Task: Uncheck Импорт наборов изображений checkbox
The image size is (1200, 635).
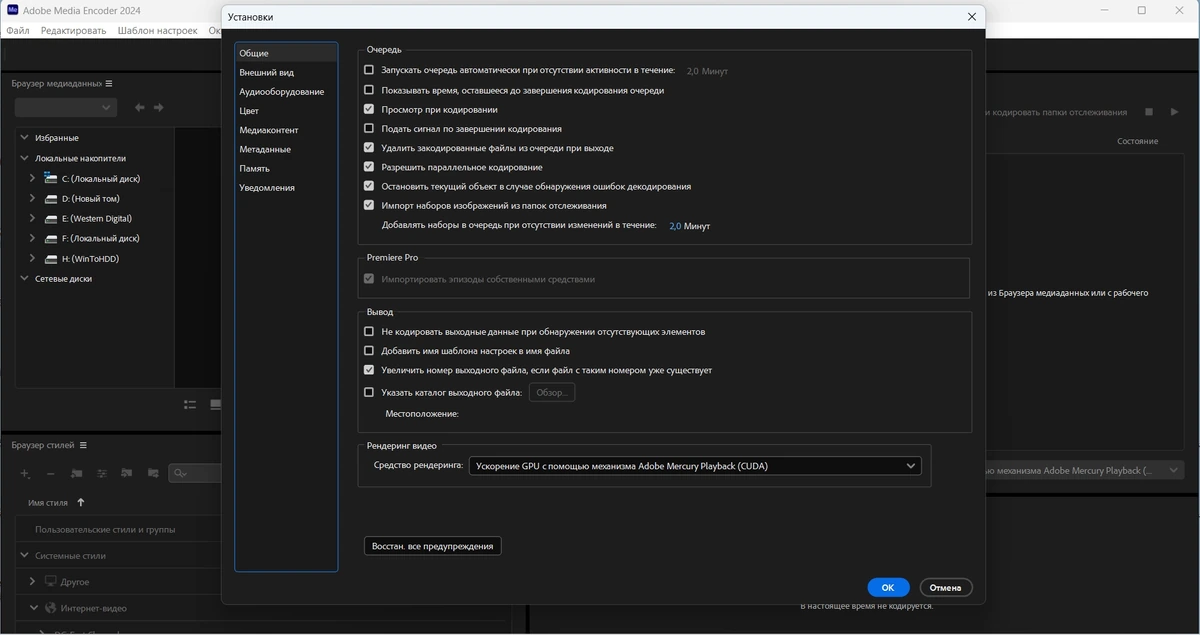Action: (369, 205)
